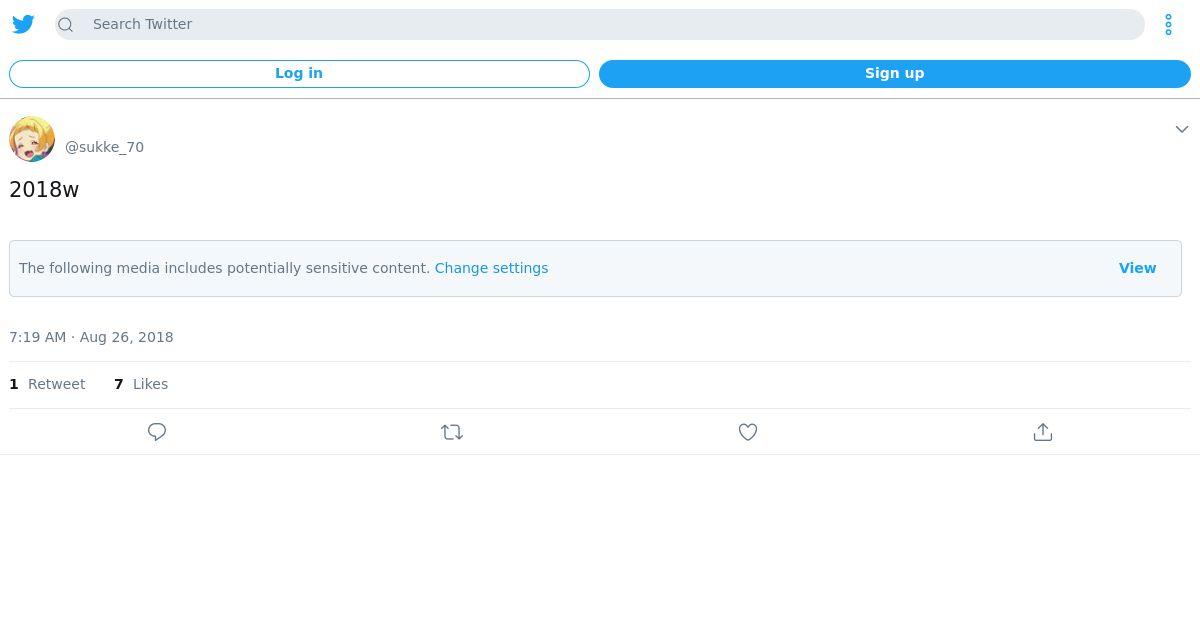1200x630 pixels.
Task: Click the sensitive content warning text
Action: (x=224, y=268)
